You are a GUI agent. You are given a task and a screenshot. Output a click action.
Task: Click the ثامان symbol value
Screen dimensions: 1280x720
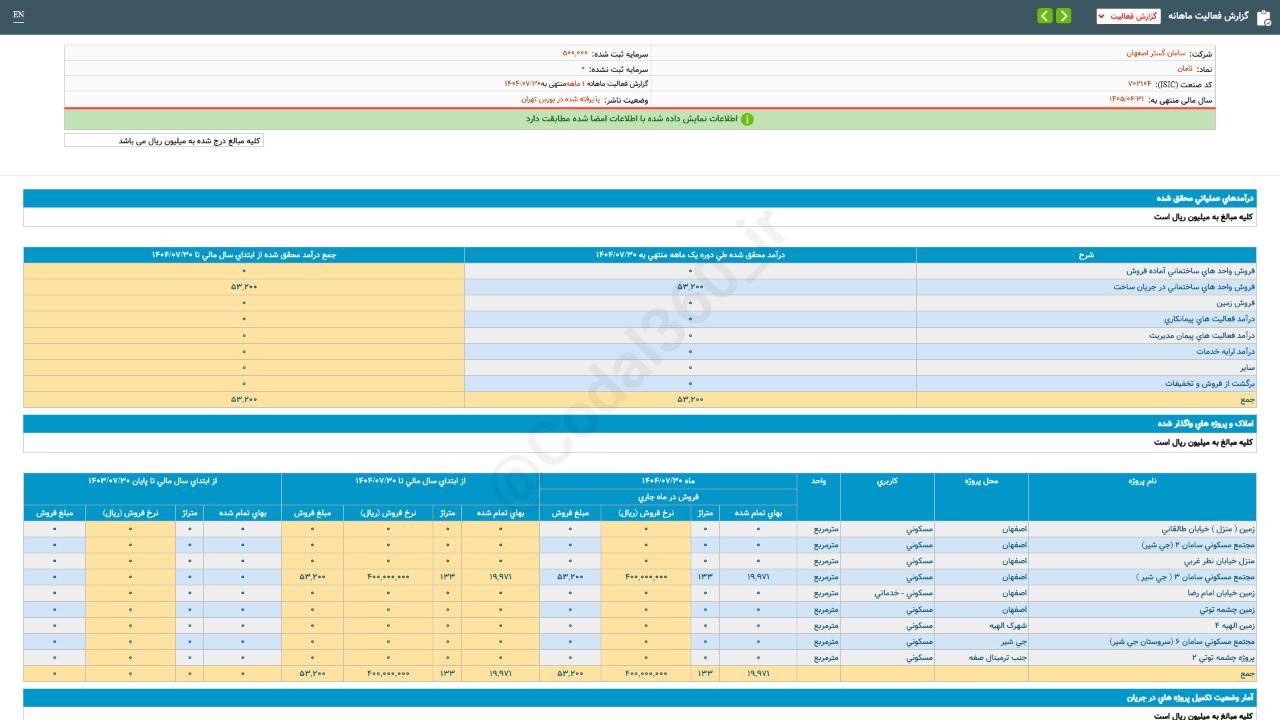tap(1183, 68)
